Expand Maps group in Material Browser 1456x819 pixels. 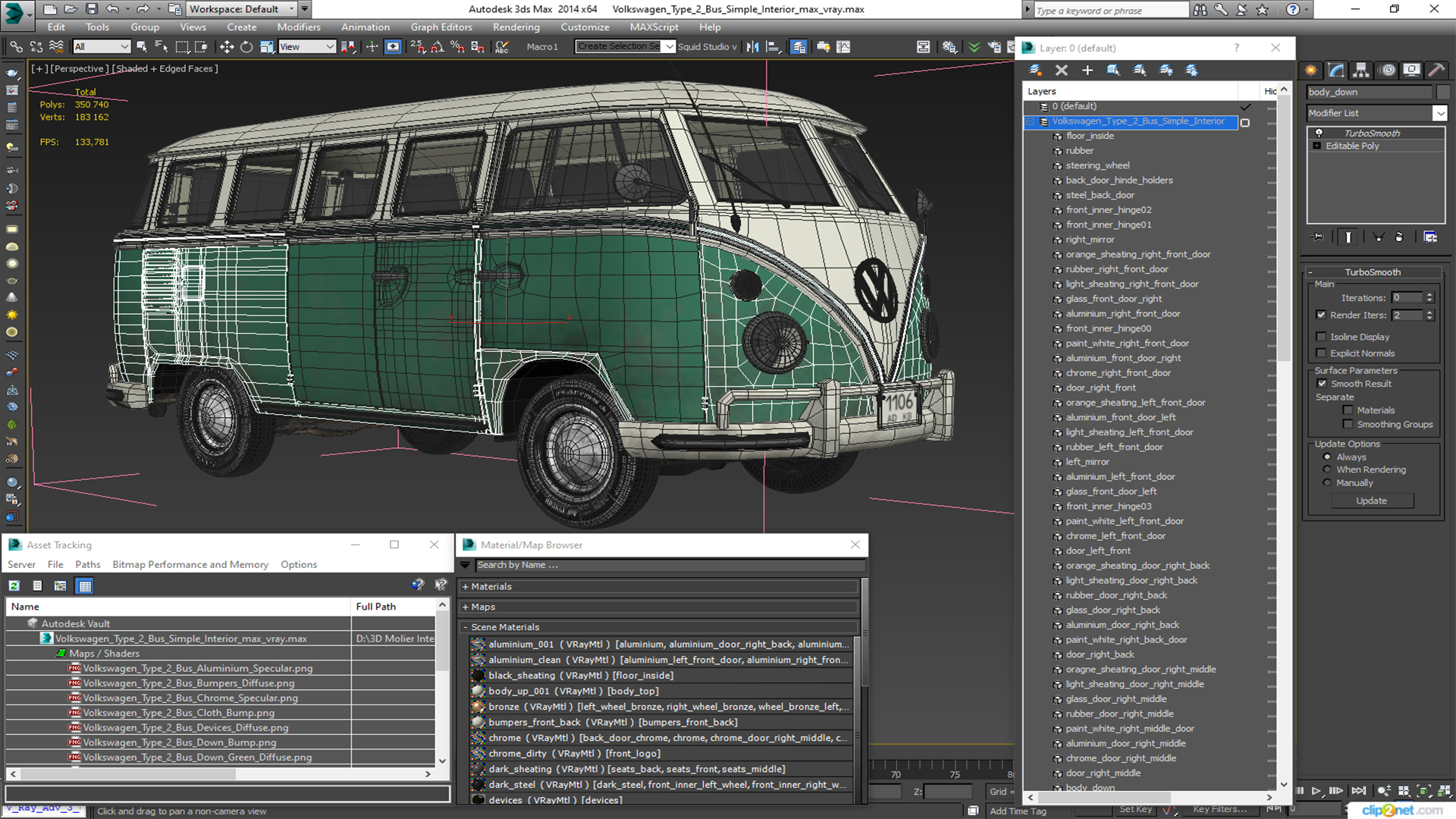pos(466,607)
